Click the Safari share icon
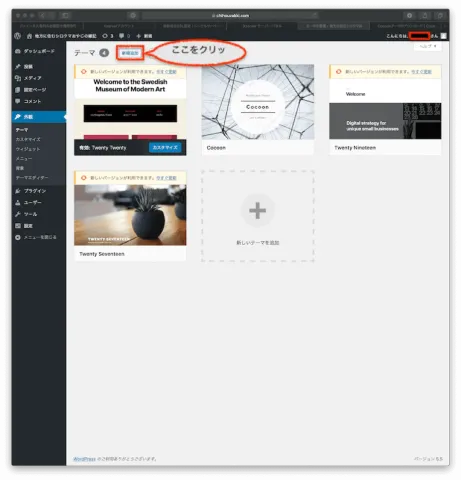This screenshot has height=480, width=461. [x=425, y=15]
